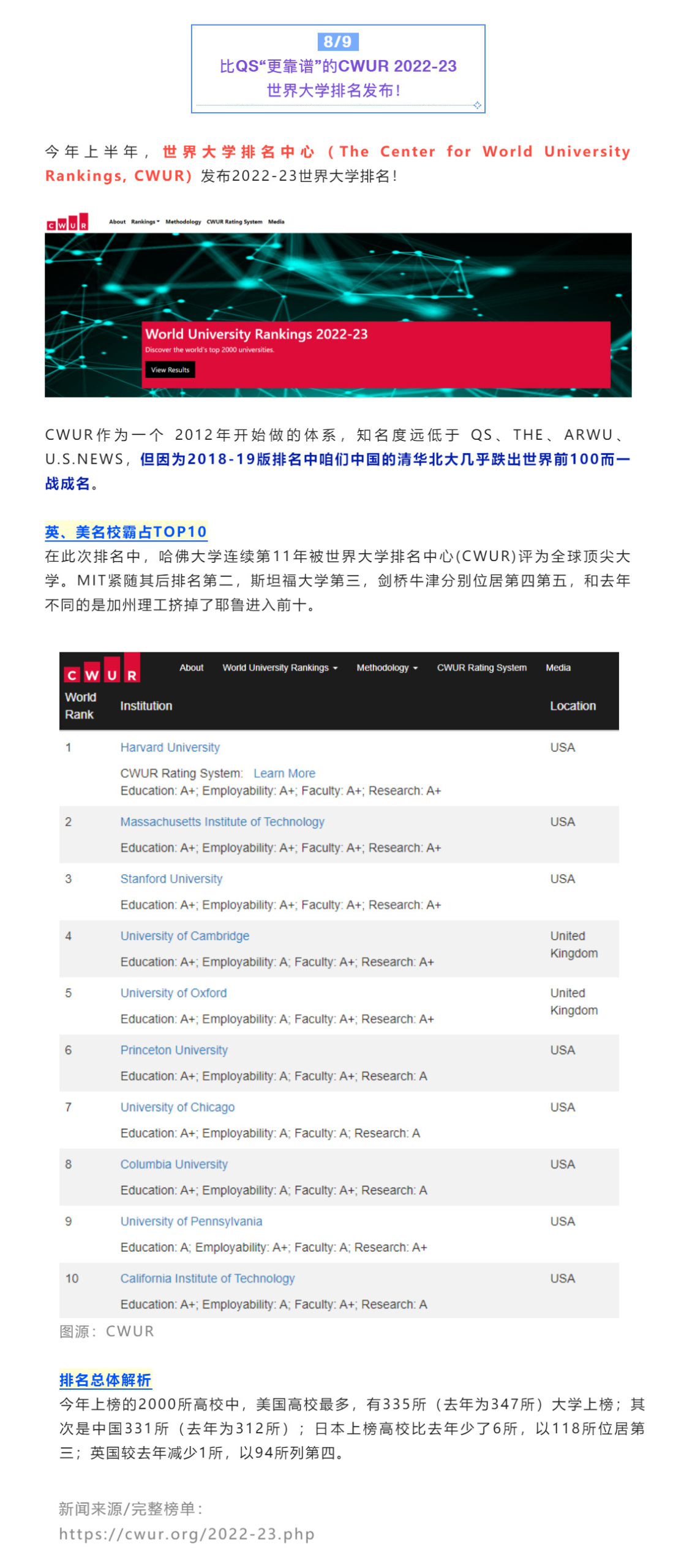This screenshot has width=673, height=1568.
Task: Open Media in the table navigation
Action: (558, 668)
